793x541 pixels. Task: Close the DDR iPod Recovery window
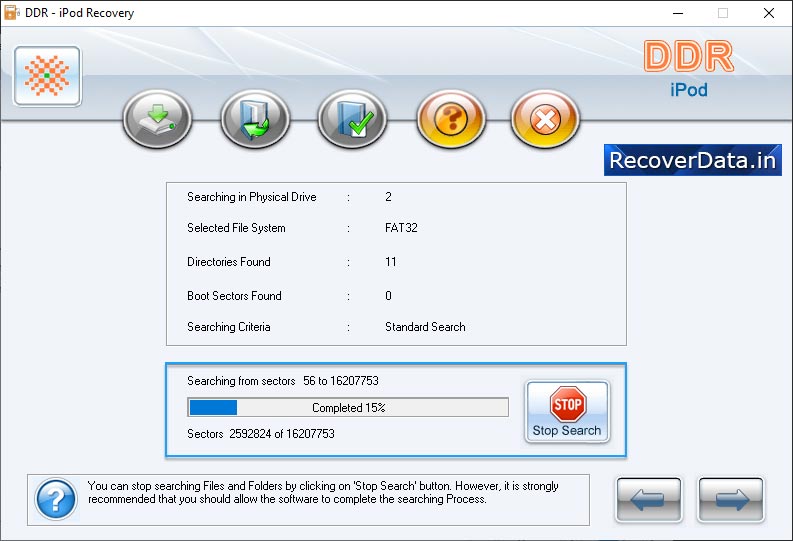(769, 13)
